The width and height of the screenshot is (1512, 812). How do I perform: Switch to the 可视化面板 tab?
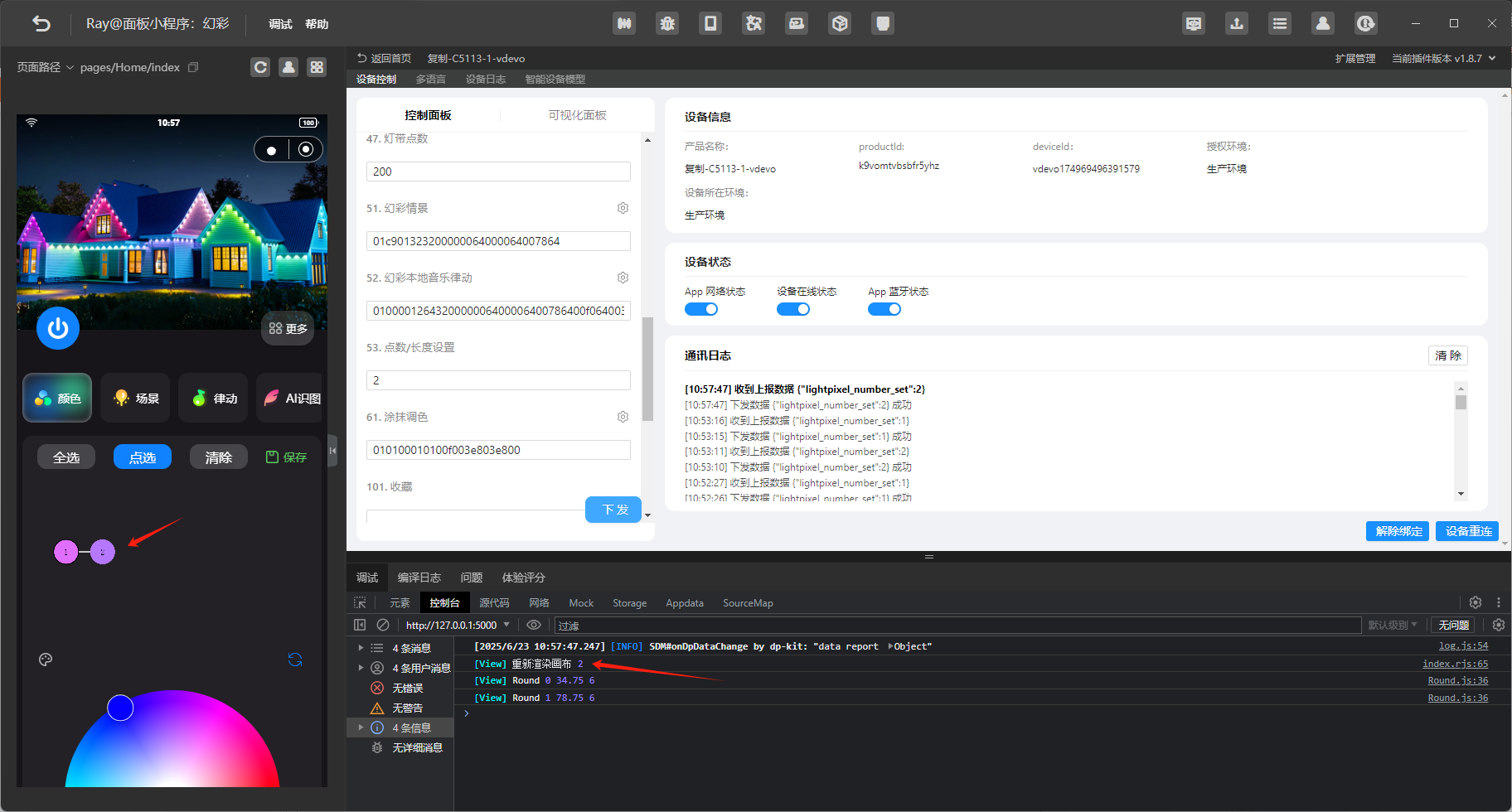(x=577, y=115)
